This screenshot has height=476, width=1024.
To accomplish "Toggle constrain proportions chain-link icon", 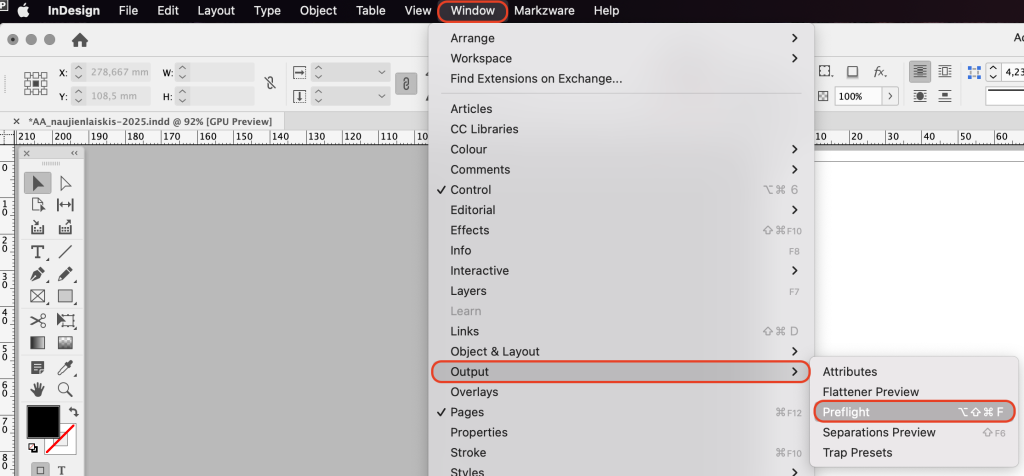I will [270, 84].
